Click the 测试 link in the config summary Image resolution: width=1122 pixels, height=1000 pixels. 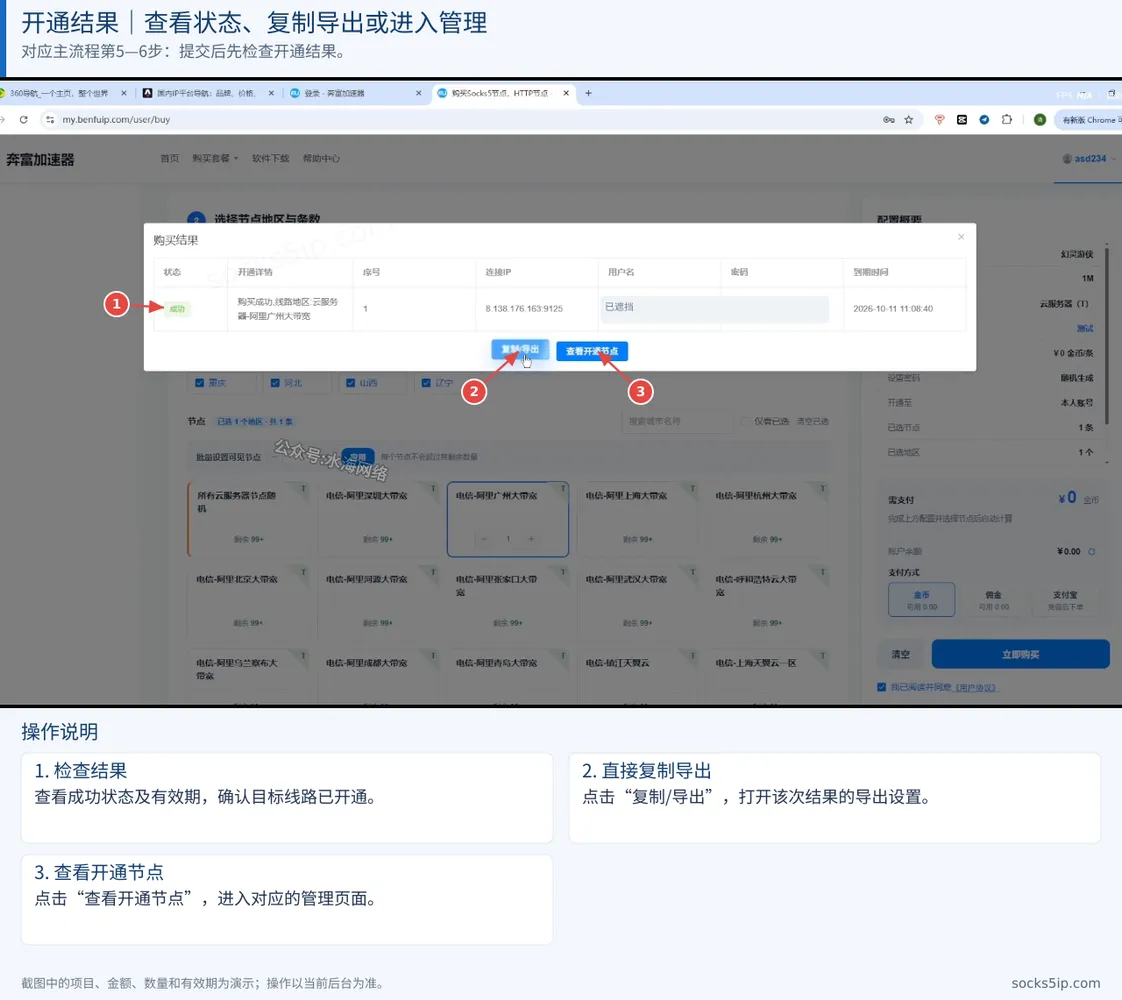pyautogui.click(x=1085, y=328)
